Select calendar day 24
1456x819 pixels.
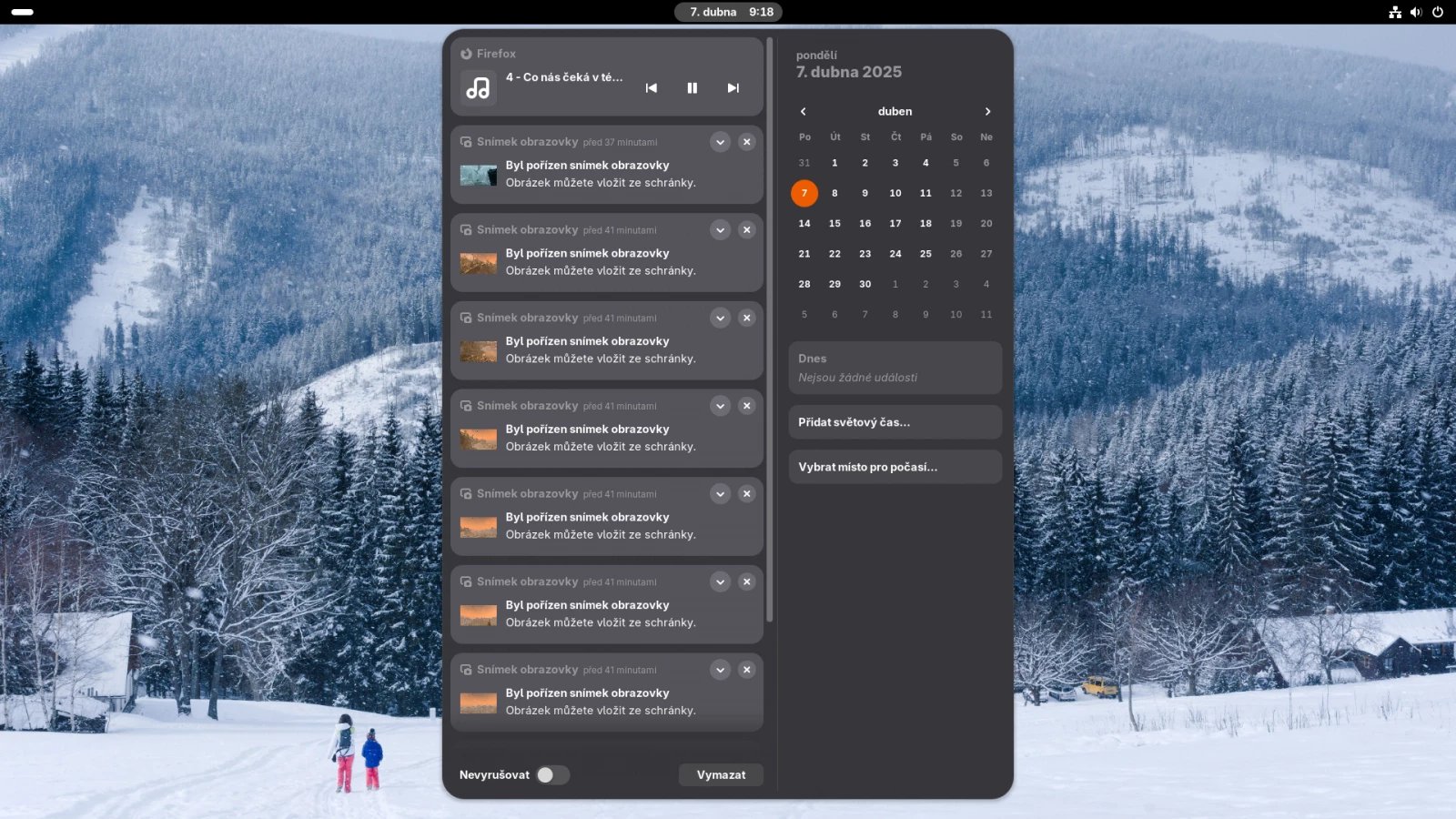pos(895,254)
